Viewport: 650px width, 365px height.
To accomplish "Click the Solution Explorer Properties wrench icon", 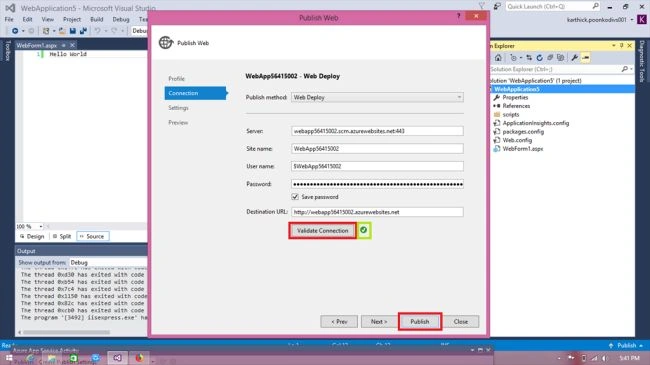I will [575, 58].
